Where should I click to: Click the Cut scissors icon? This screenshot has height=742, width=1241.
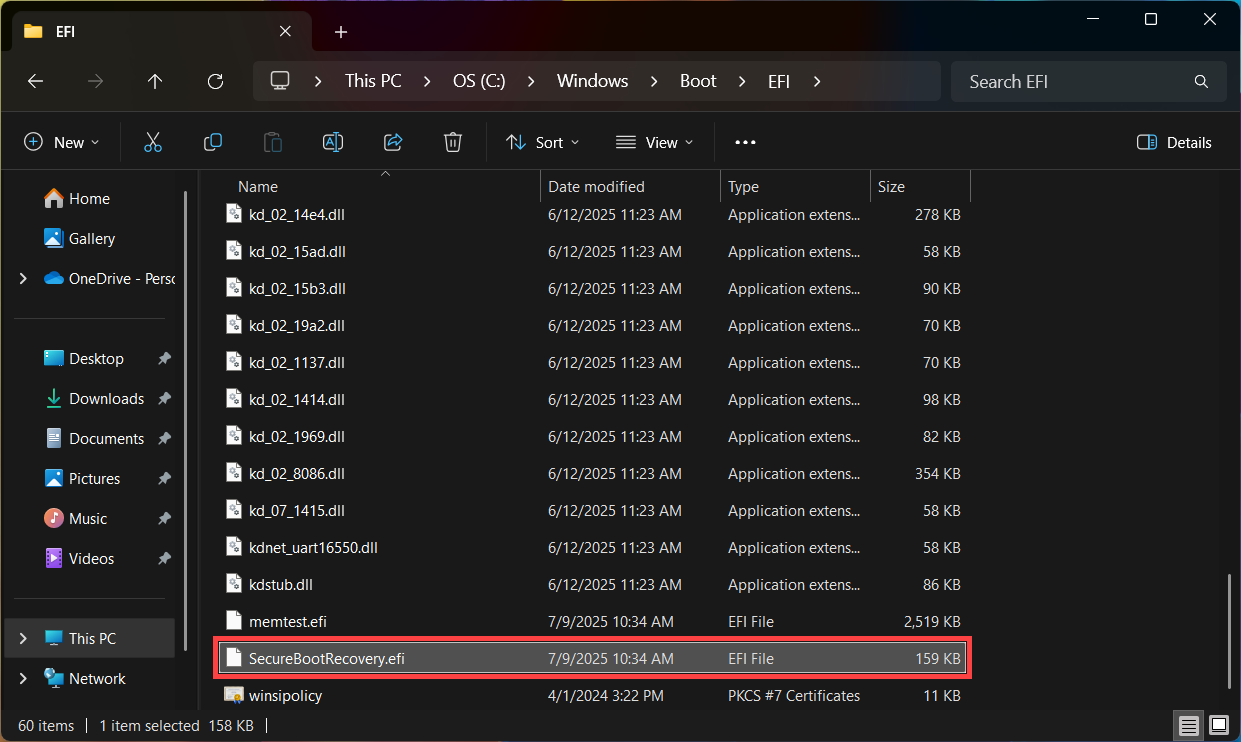[x=153, y=142]
